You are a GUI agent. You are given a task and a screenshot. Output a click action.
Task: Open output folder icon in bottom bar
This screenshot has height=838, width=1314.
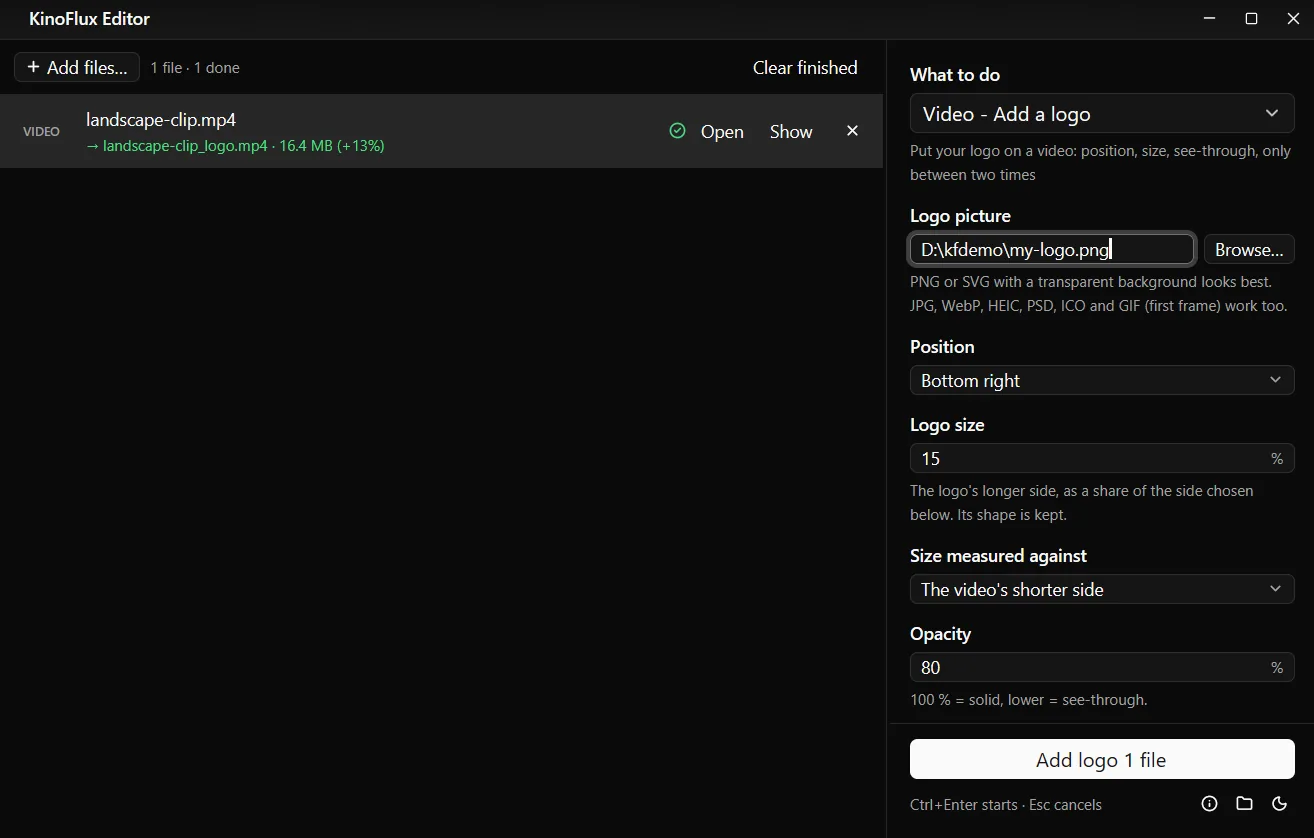[x=1244, y=804]
